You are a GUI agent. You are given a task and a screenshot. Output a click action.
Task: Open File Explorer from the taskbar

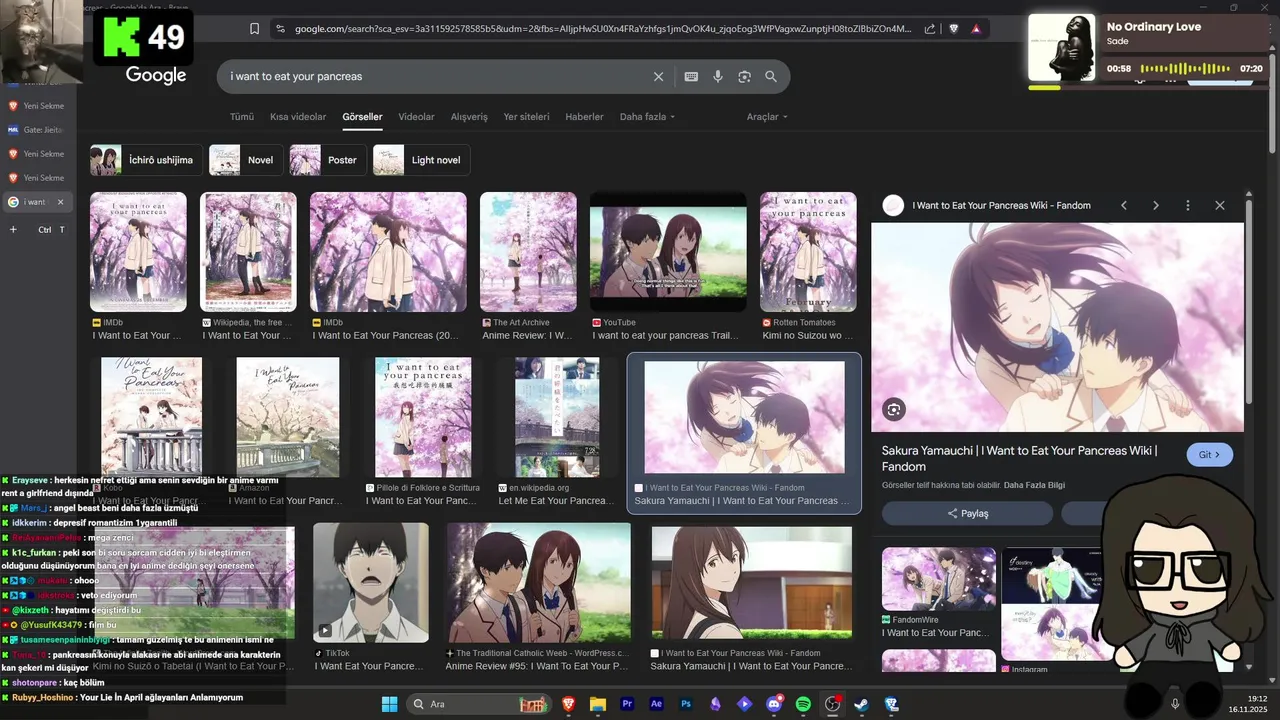coord(598,704)
